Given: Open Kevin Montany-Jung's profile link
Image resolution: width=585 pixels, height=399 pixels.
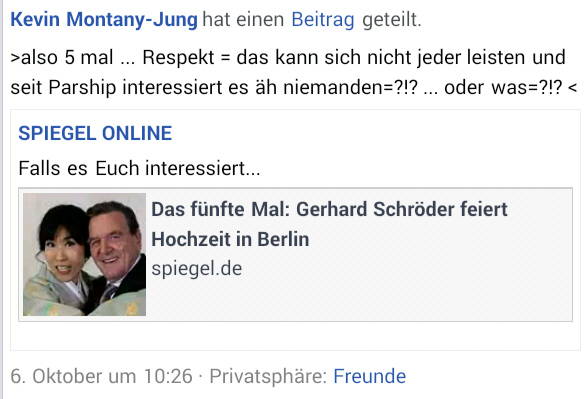Looking at the screenshot, I should pos(104,20).
